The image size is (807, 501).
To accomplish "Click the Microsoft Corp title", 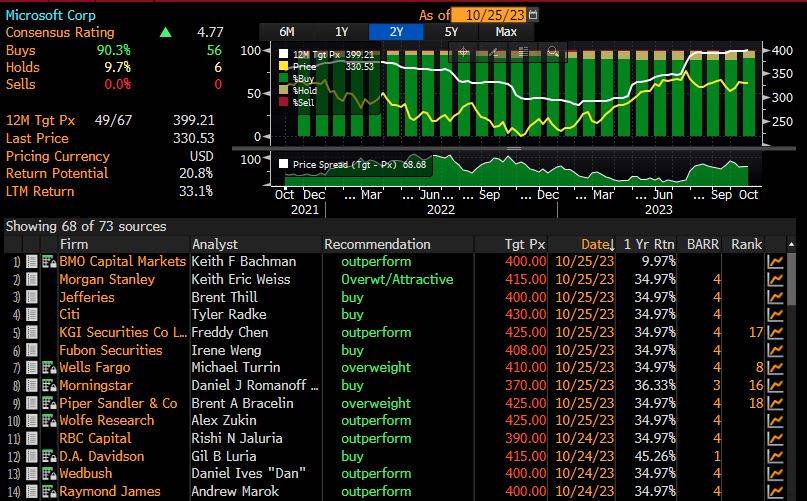I will coord(50,15).
